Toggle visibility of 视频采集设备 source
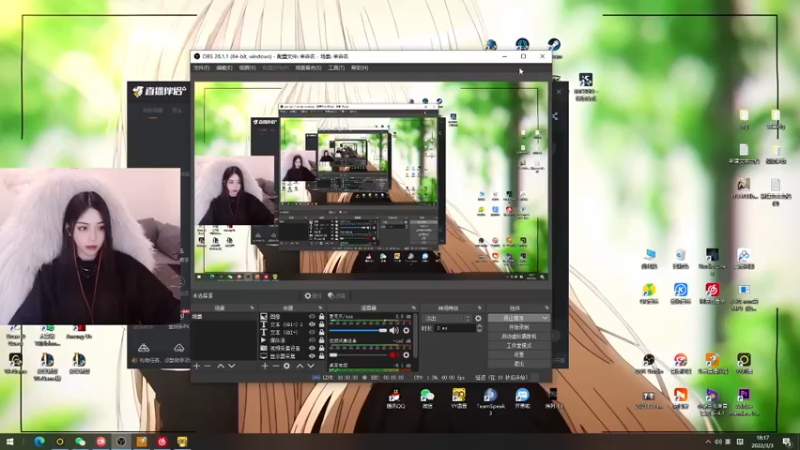 [x=312, y=348]
